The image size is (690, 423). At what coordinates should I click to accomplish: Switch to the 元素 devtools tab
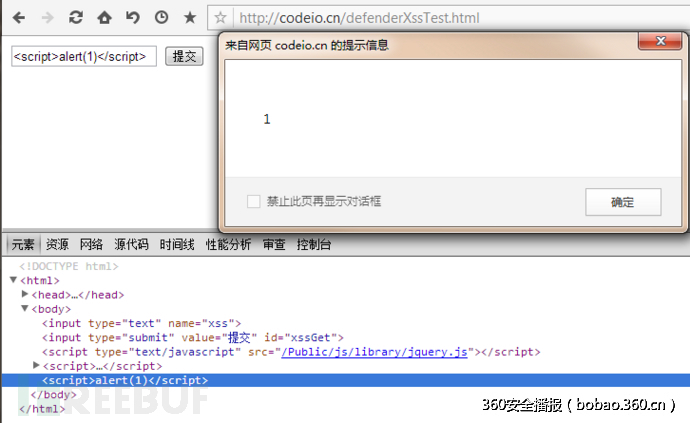click(x=23, y=244)
